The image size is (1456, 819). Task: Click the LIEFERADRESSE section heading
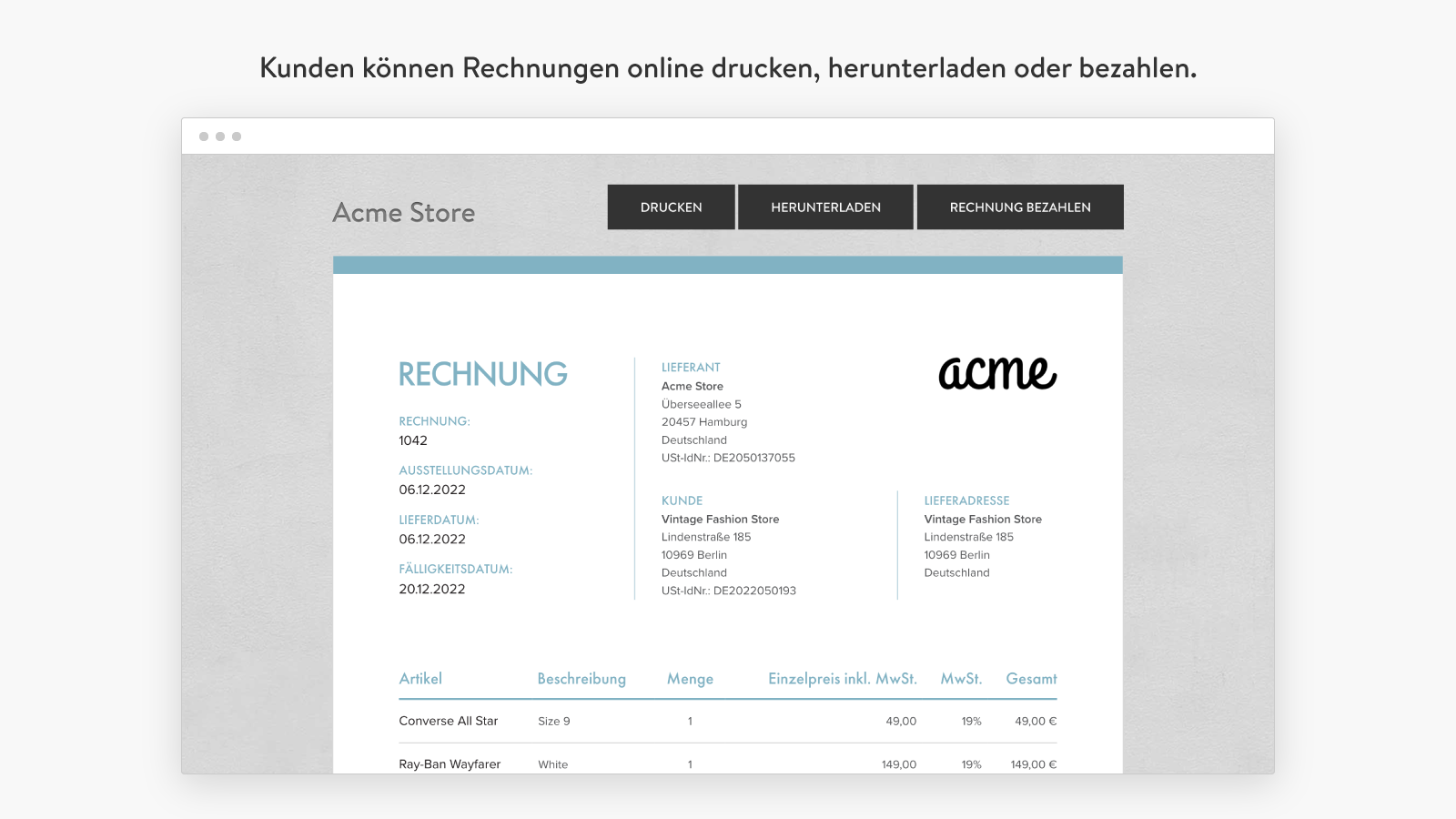(x=967, y=500)
